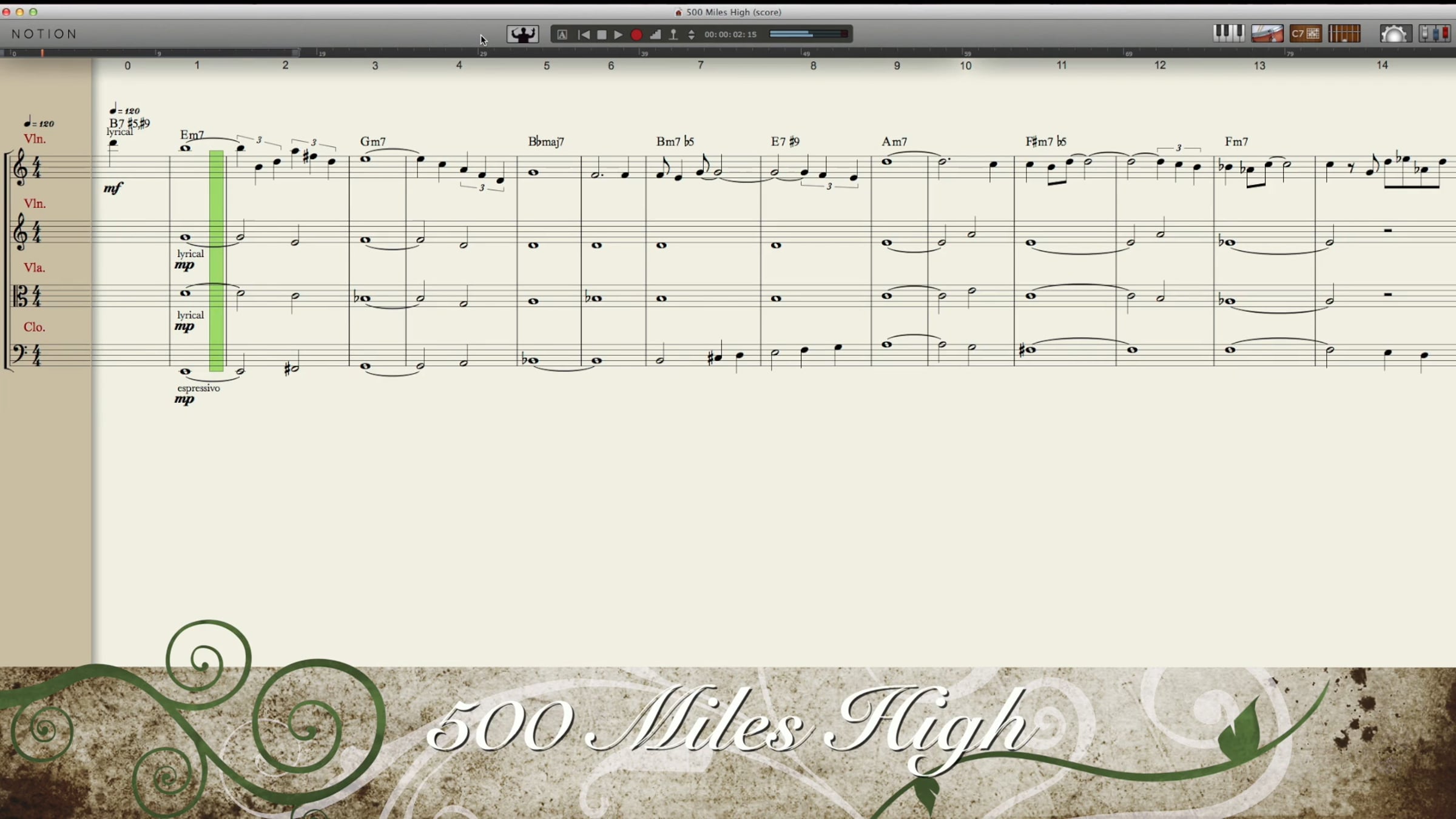Rewind playback to the beginning
Viewport: 1456px width, 819px height.
coord(584,35)
